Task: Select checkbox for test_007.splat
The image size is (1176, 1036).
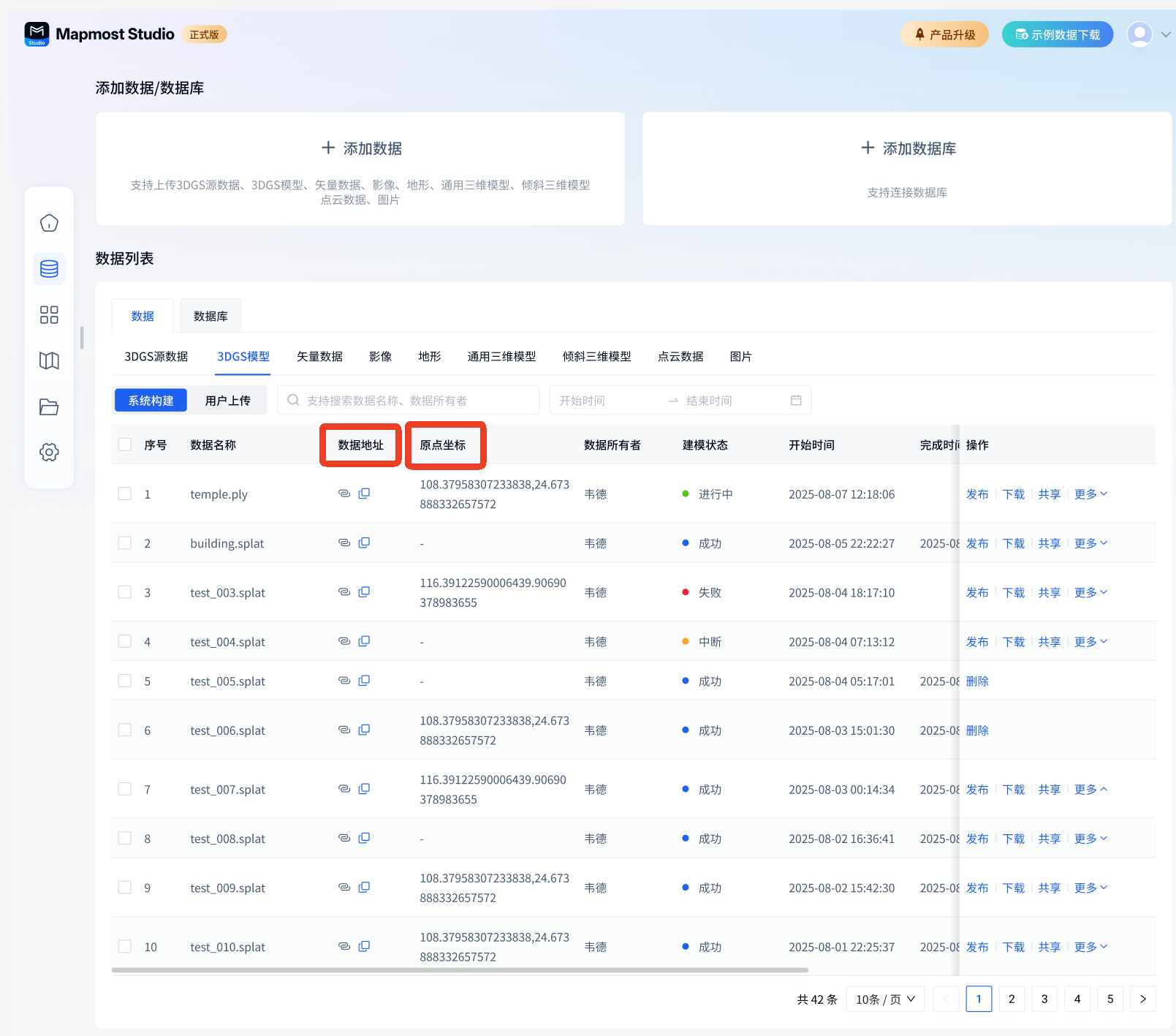Action: pyautogui.click(x=125, y=789)
